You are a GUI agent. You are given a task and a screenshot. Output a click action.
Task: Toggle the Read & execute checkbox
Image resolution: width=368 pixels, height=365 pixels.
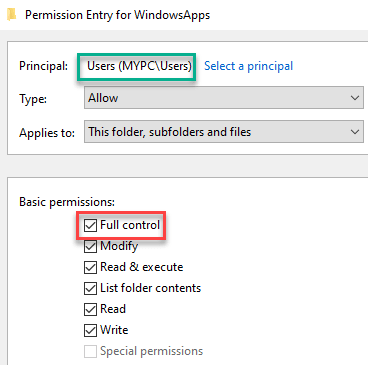(x=90, y=267)
